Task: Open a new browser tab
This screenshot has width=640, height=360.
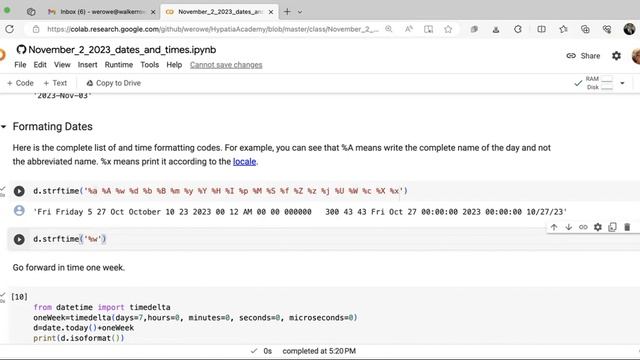Action: pyautogui.click(x=287, y=12)
